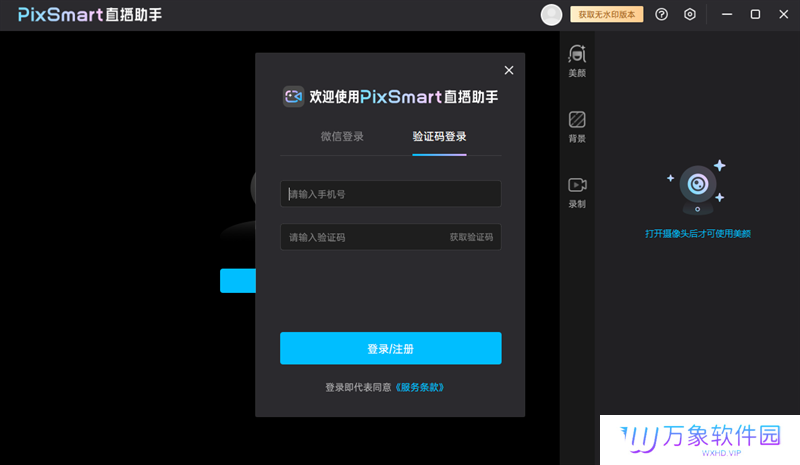Minimize the PixSmart window
Viewport: 800px width, 465px height.
point(727,14)
